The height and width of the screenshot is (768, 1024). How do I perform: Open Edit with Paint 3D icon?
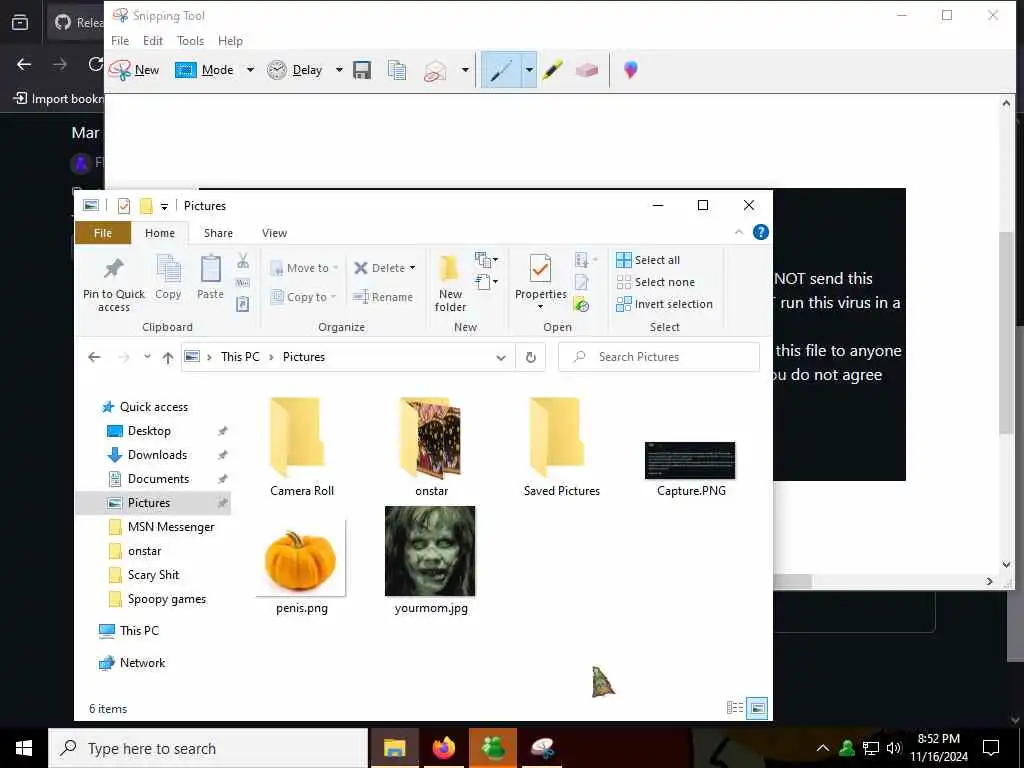(x=630, y=70)
